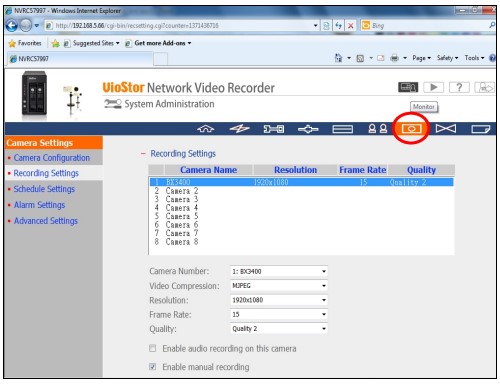The height and width of the screenshot is (386, 500).
Task: Click the Logout icon at top right
Action: point(484,88)
